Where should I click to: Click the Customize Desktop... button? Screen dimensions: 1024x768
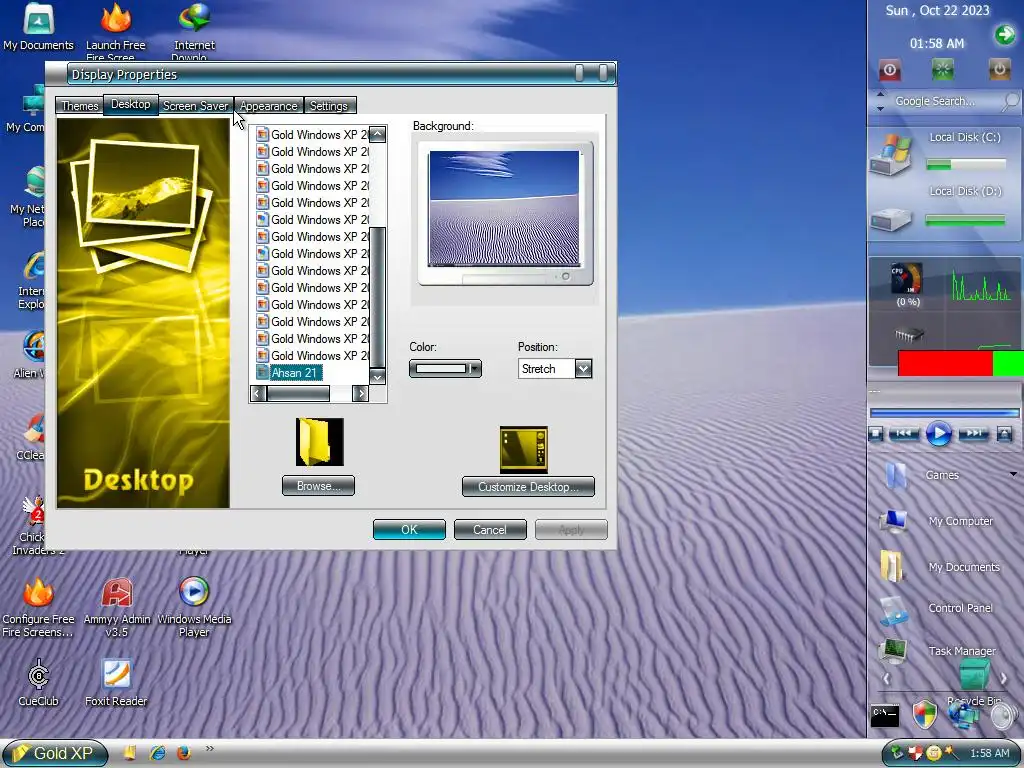528,487
